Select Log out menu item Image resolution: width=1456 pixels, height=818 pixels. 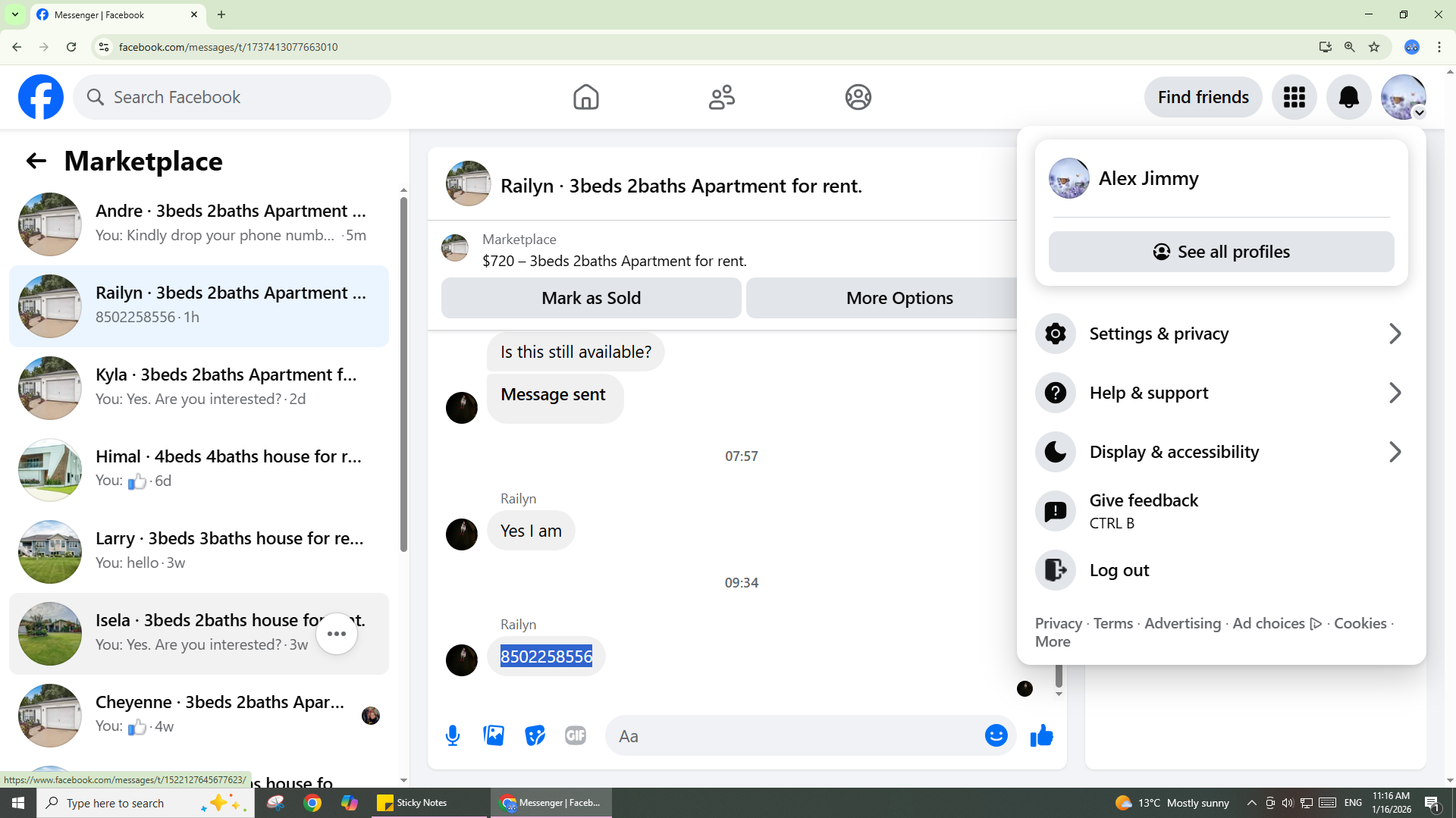tap(1221, 570)
